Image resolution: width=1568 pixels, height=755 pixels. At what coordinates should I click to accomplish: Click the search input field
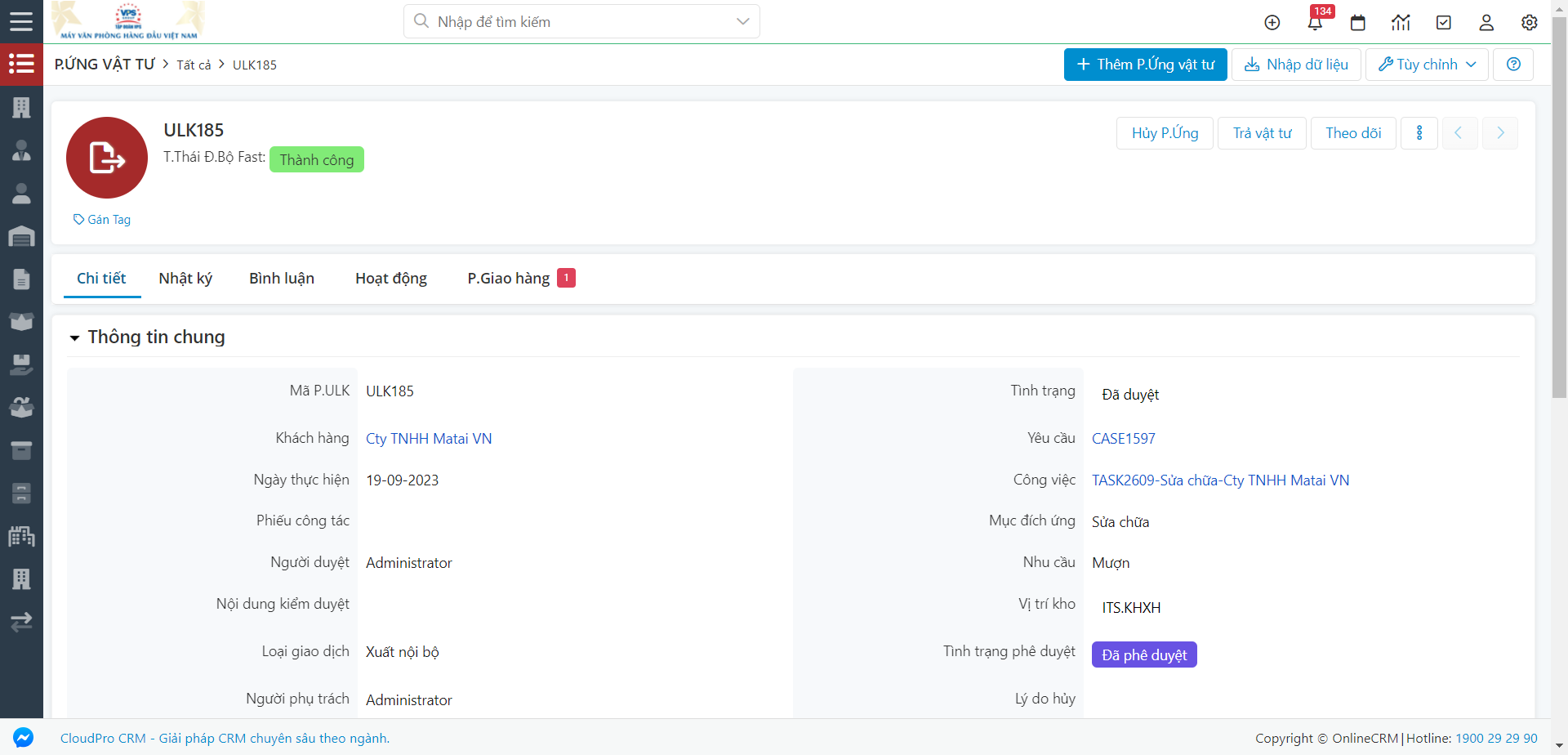pyautogui.click(x=581, y=21)
